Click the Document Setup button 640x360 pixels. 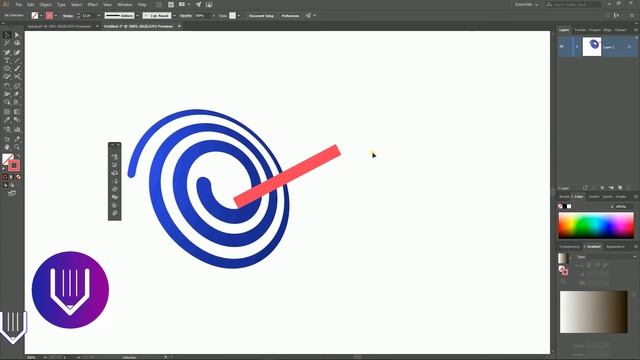coord(261,16)
